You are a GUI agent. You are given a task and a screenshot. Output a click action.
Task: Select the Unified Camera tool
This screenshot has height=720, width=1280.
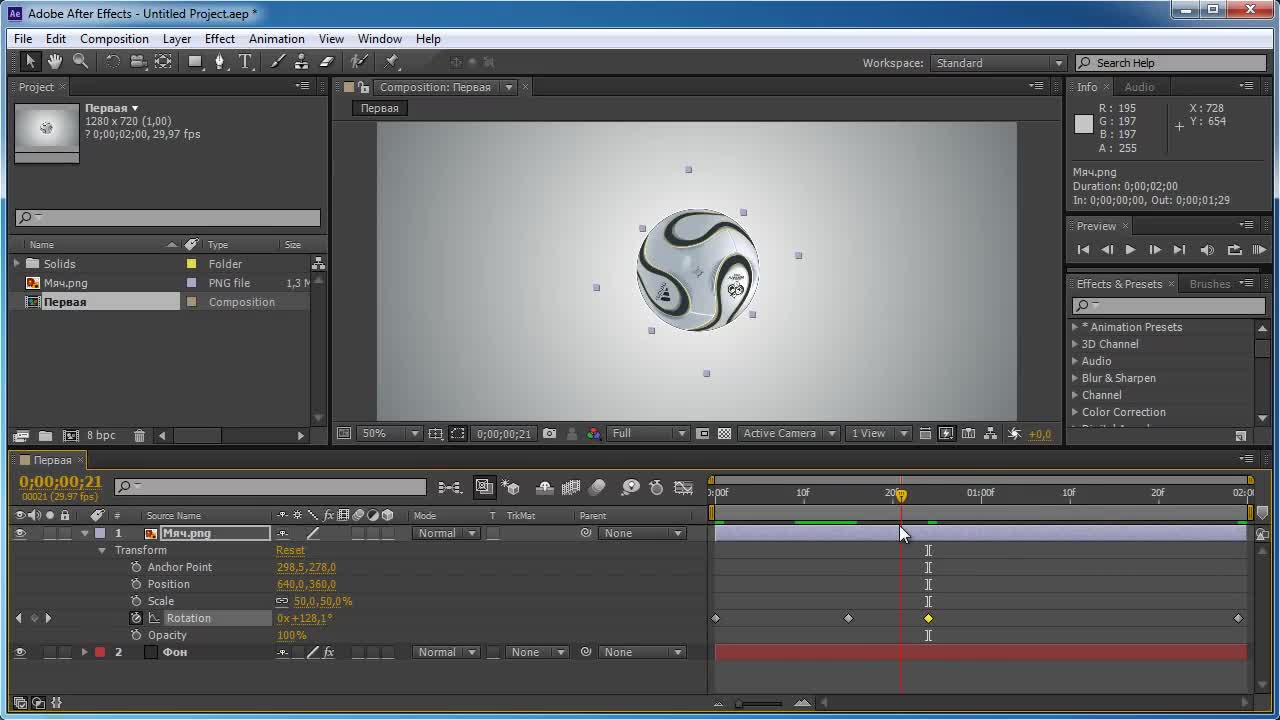click(x=138, y=62)
